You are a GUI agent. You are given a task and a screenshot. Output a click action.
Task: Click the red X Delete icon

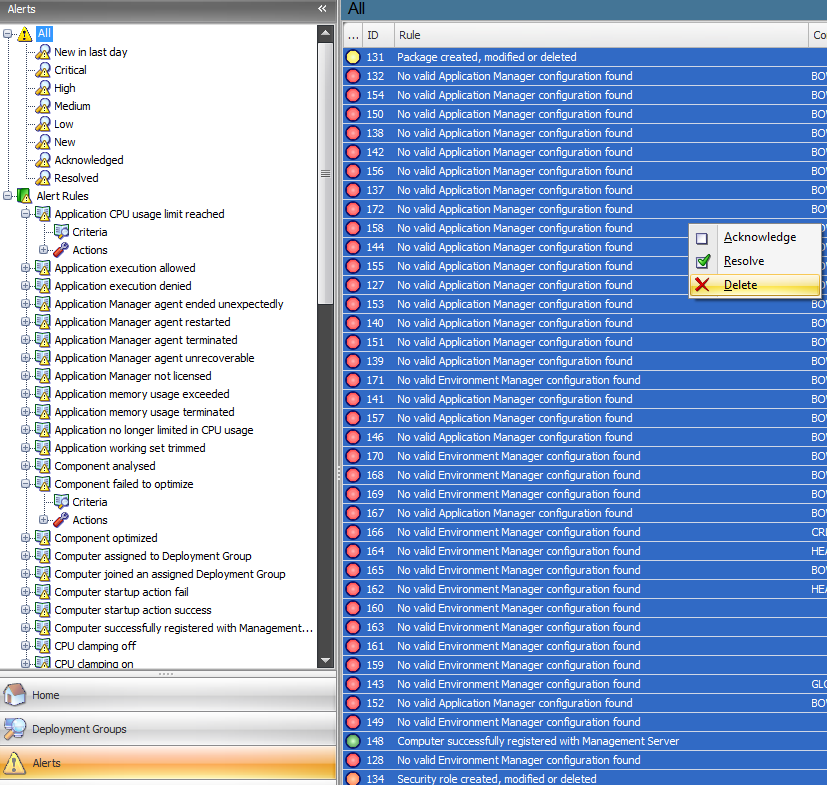[x=702, y=285]
